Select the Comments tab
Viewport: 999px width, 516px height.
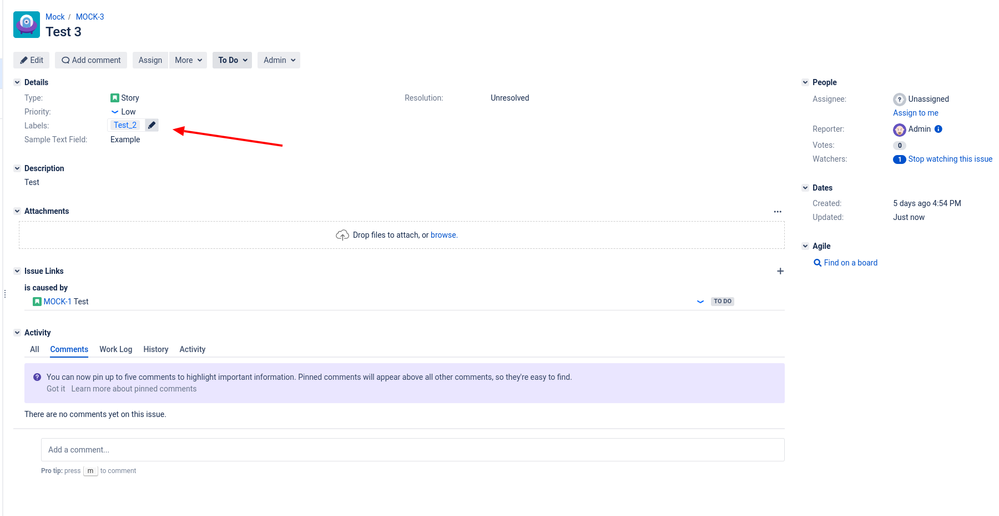click(x=69, y=349)
